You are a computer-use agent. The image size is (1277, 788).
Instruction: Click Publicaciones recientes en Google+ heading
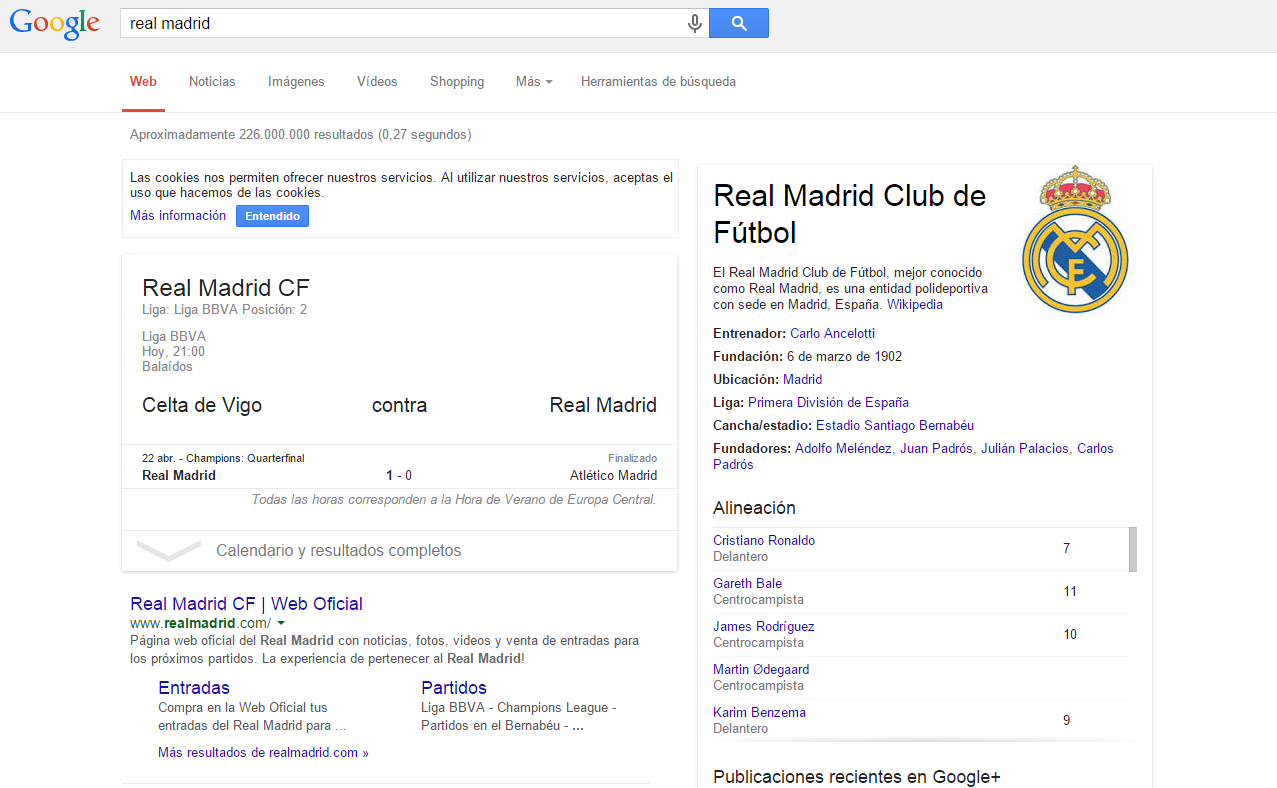pos(857,777)
